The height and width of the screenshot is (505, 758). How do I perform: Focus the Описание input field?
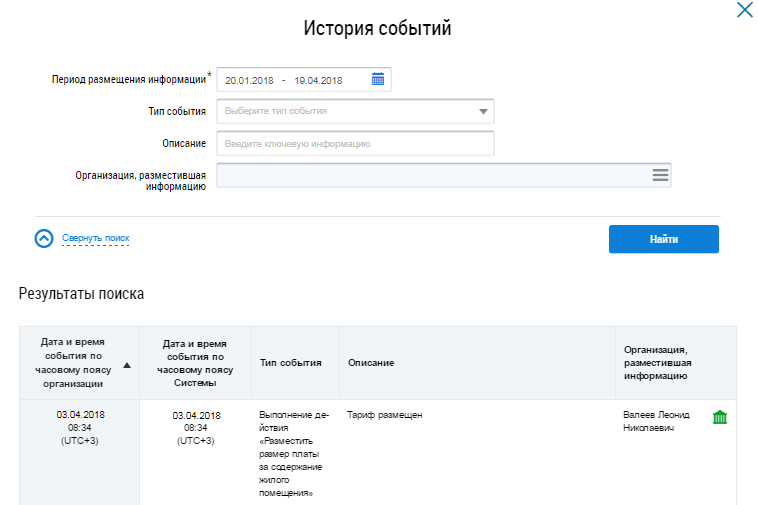[x=355, y=144]
